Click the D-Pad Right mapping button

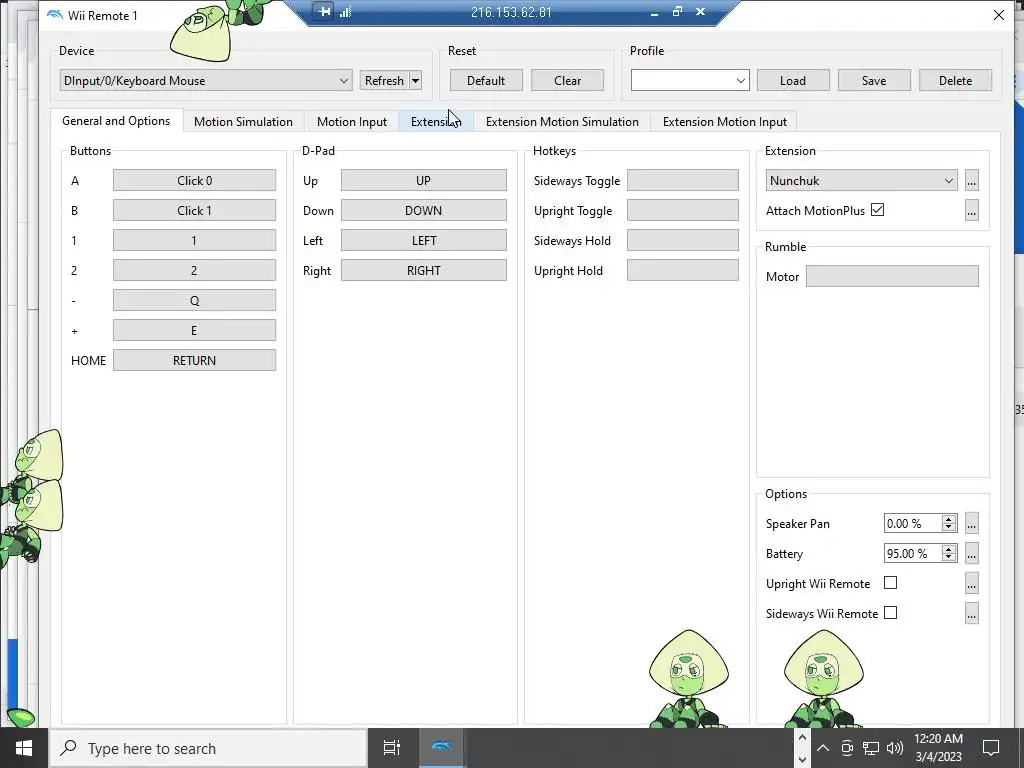[423, 271]
